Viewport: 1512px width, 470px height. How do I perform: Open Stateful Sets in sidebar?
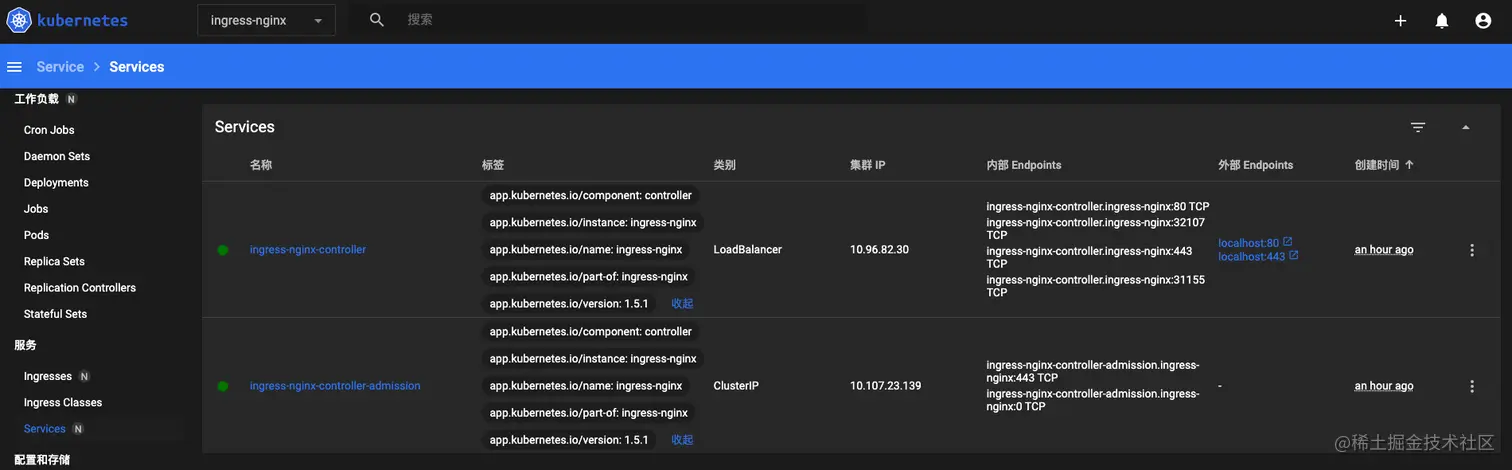tap(55, 314)
